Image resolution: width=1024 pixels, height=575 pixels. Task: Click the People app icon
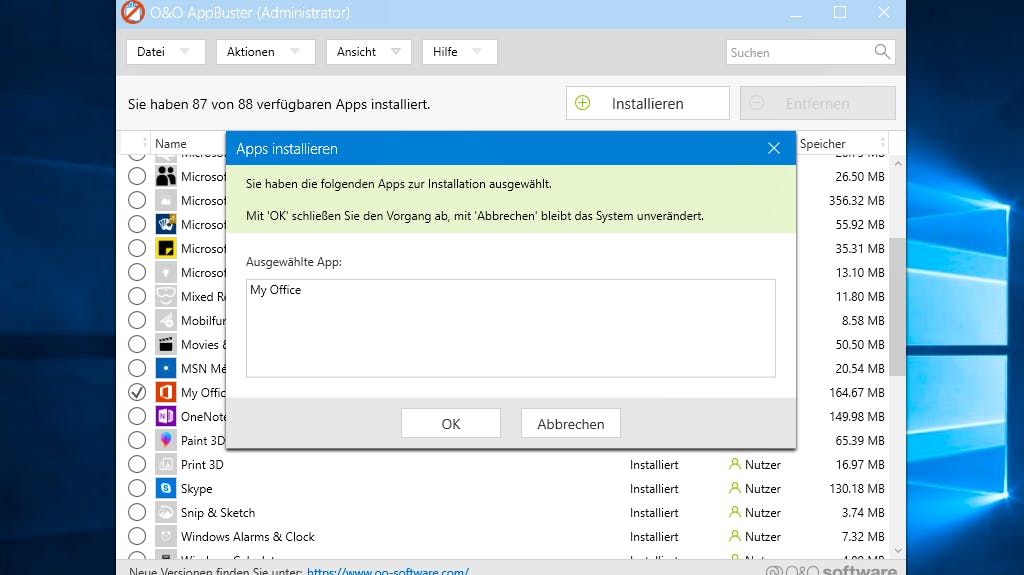[166, 176]
